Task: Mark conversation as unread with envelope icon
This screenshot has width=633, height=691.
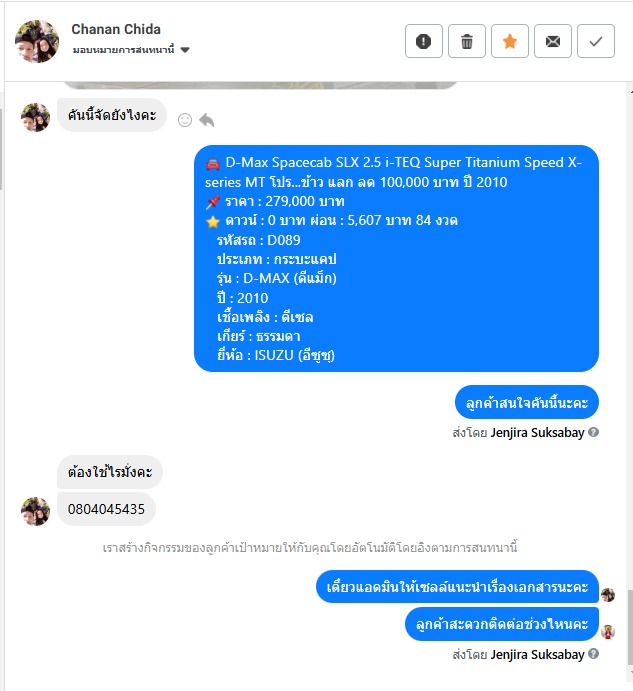Action: [x=553, y=41]
